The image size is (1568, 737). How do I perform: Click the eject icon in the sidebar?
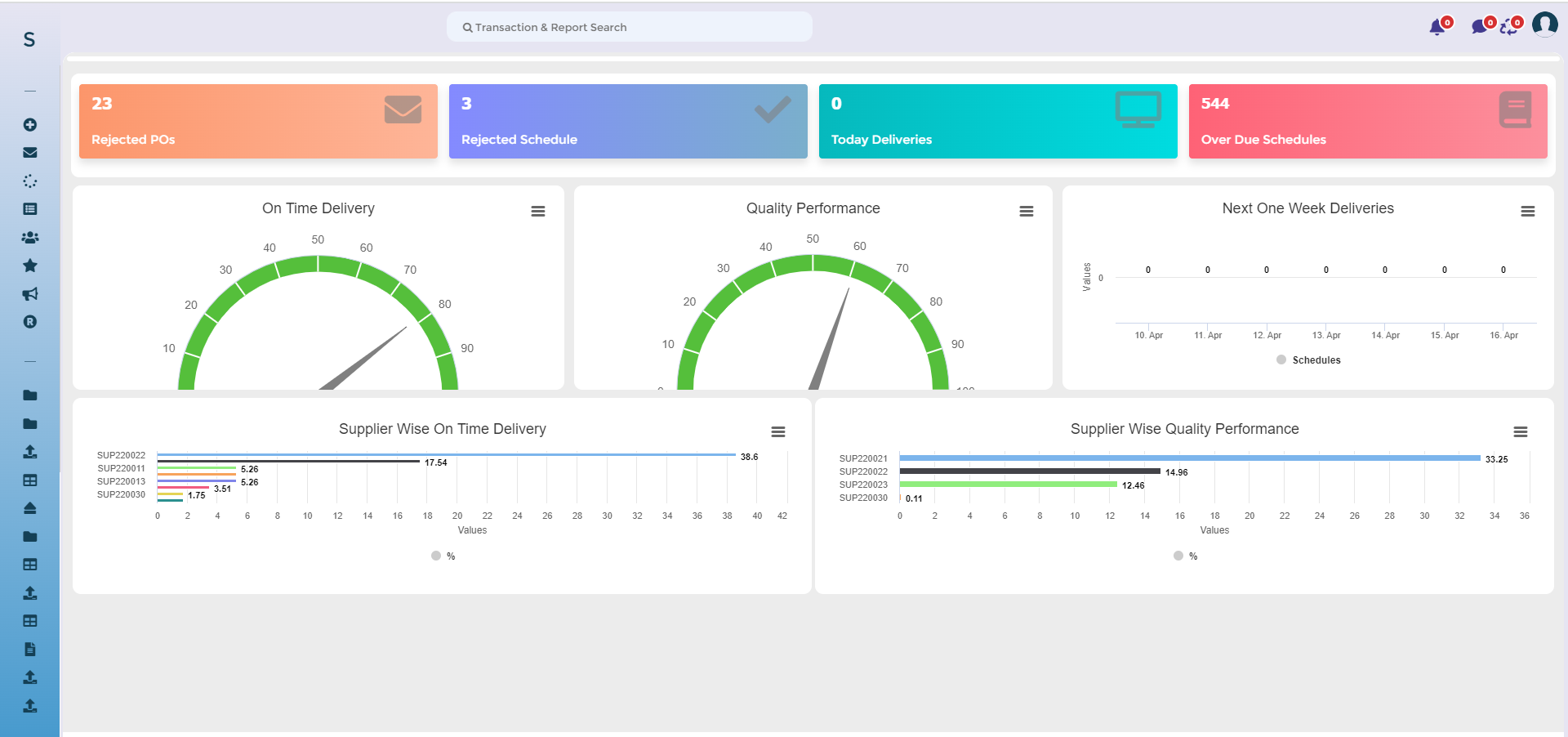point(30,508)
